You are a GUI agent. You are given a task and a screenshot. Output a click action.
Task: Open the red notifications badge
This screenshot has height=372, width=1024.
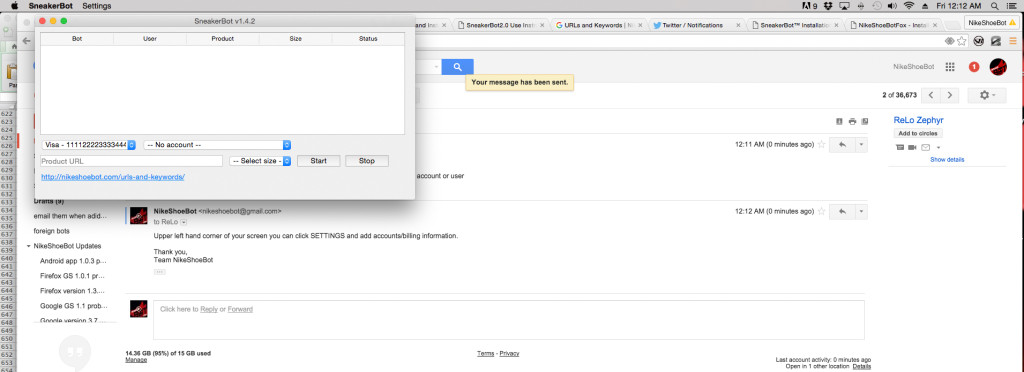(974, 67)
